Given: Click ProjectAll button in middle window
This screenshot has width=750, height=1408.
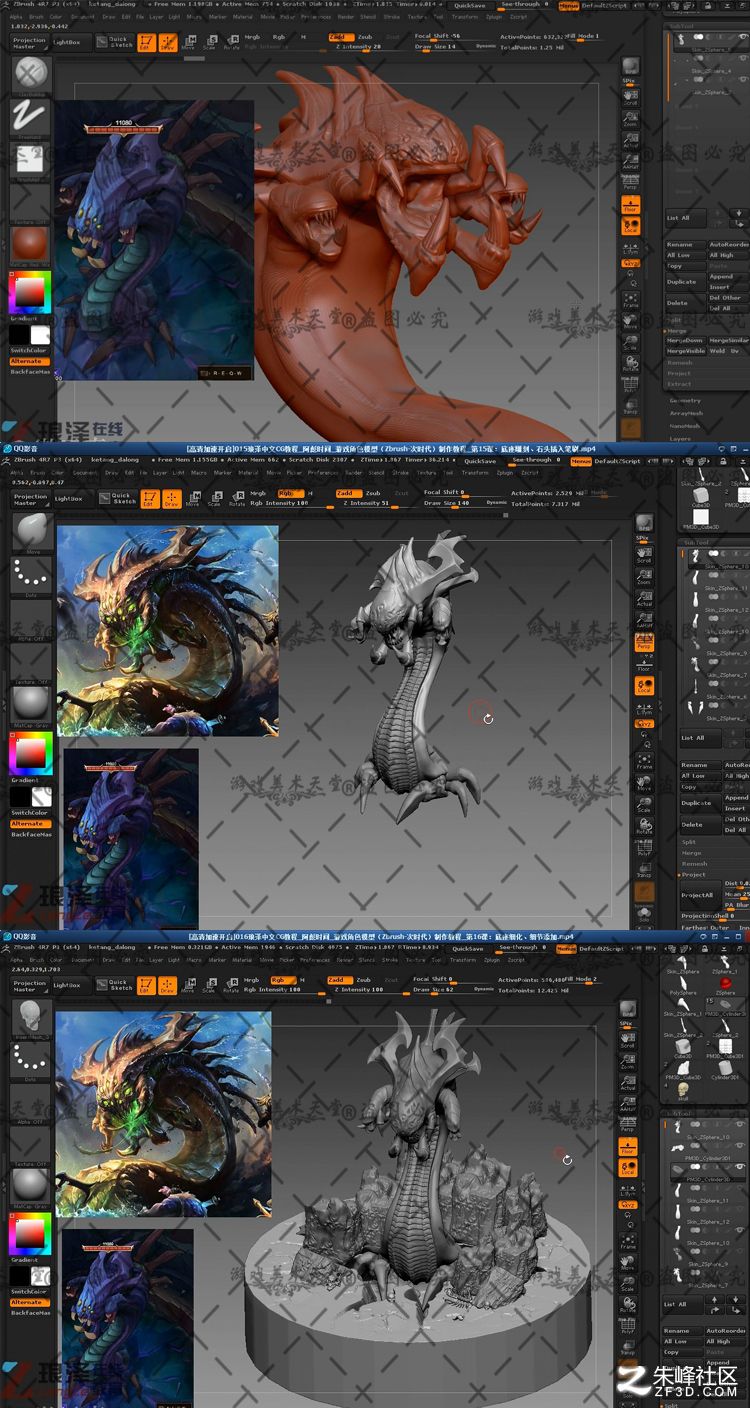Looking at the screenshot, I should [699, 895].
